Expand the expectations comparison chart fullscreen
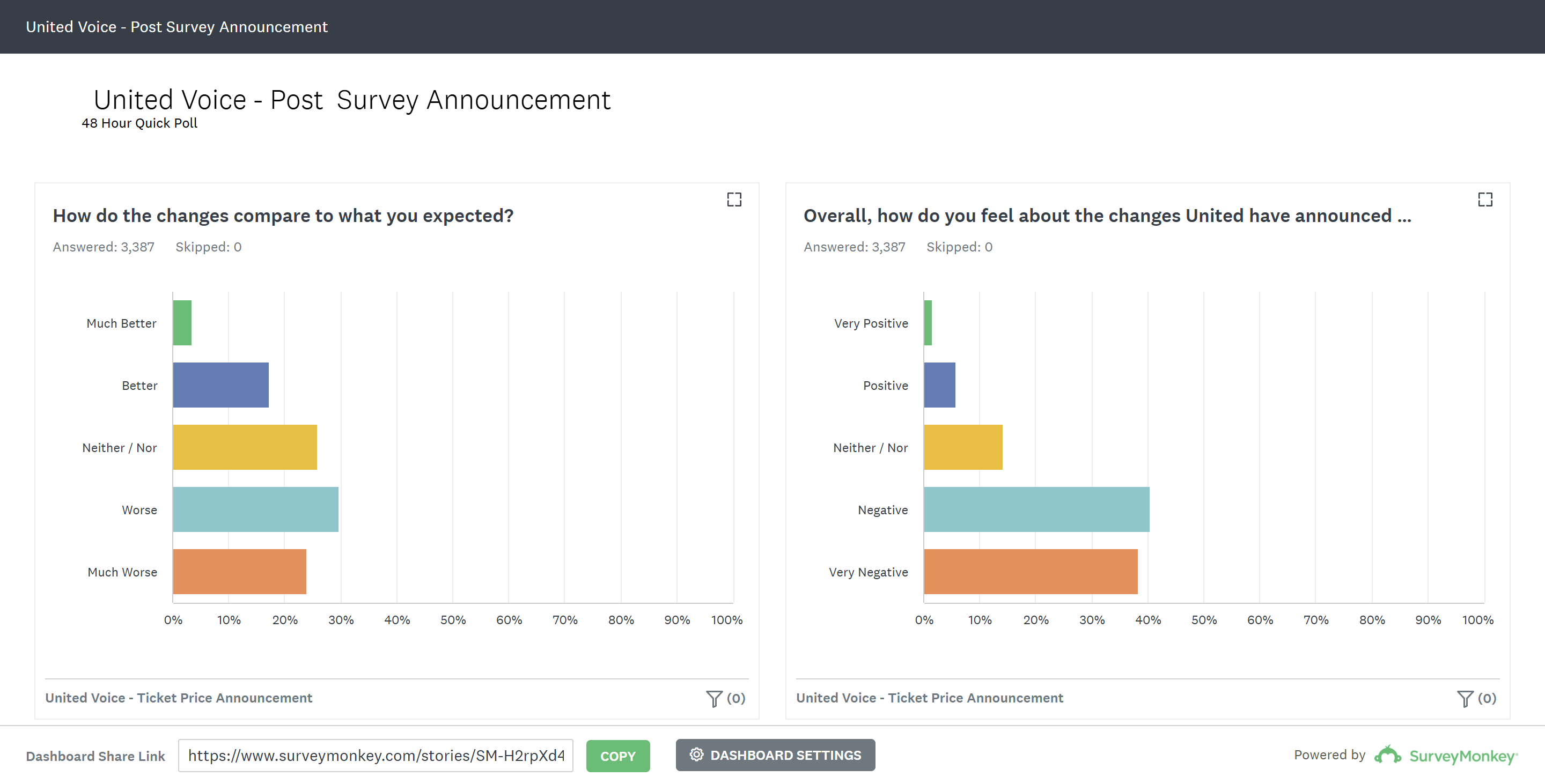Image resolution: width=1545 pixels, height=784 pixels. click(x=734, y=199)
